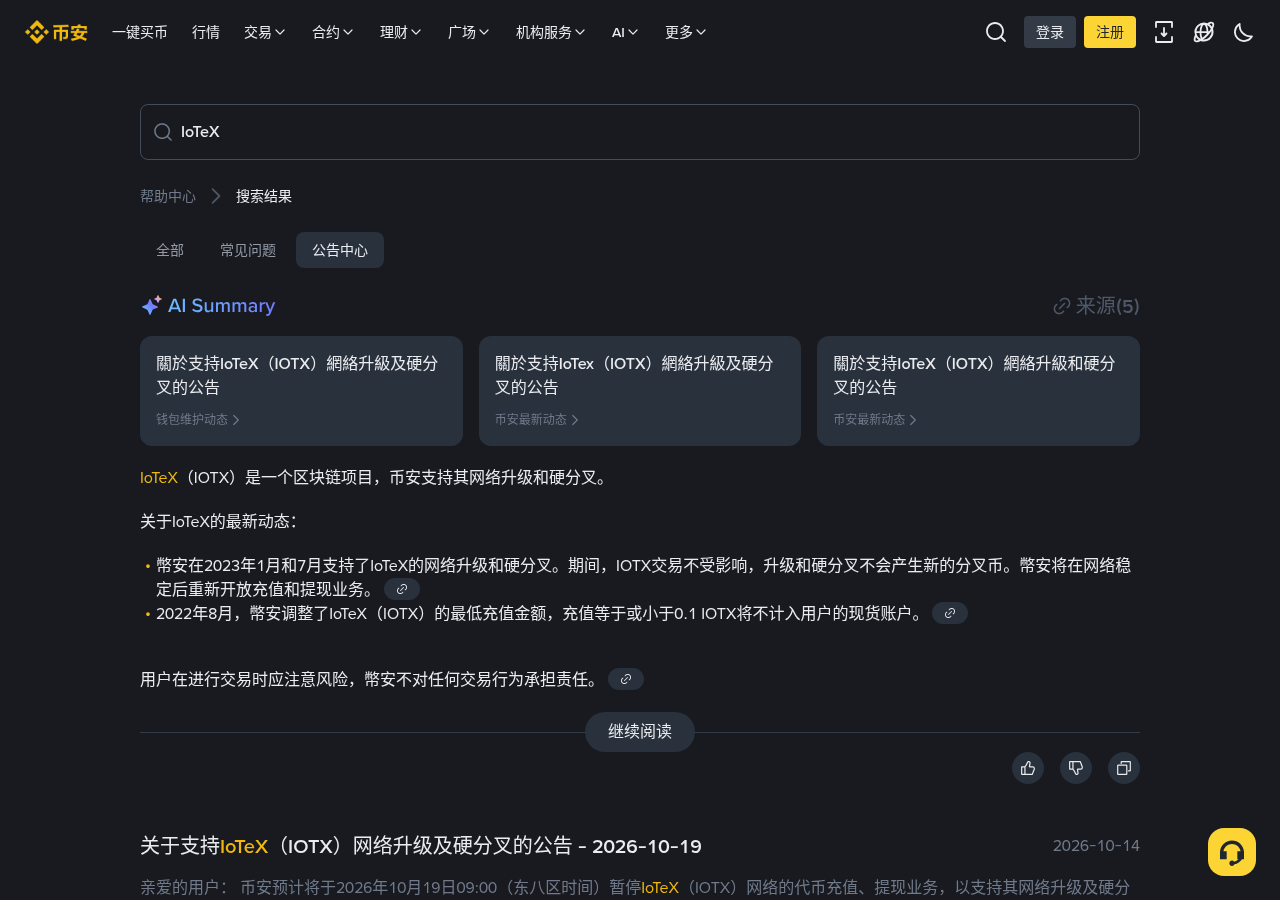Go to 帮助中心 in the breadcrumb

tap(168, 196)
